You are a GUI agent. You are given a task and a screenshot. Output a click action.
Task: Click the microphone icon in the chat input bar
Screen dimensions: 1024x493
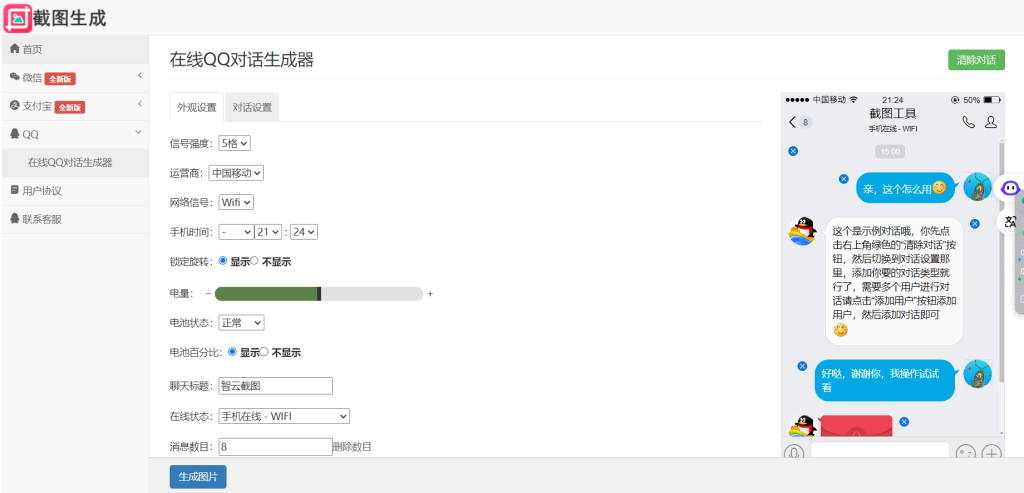point(793,453)
